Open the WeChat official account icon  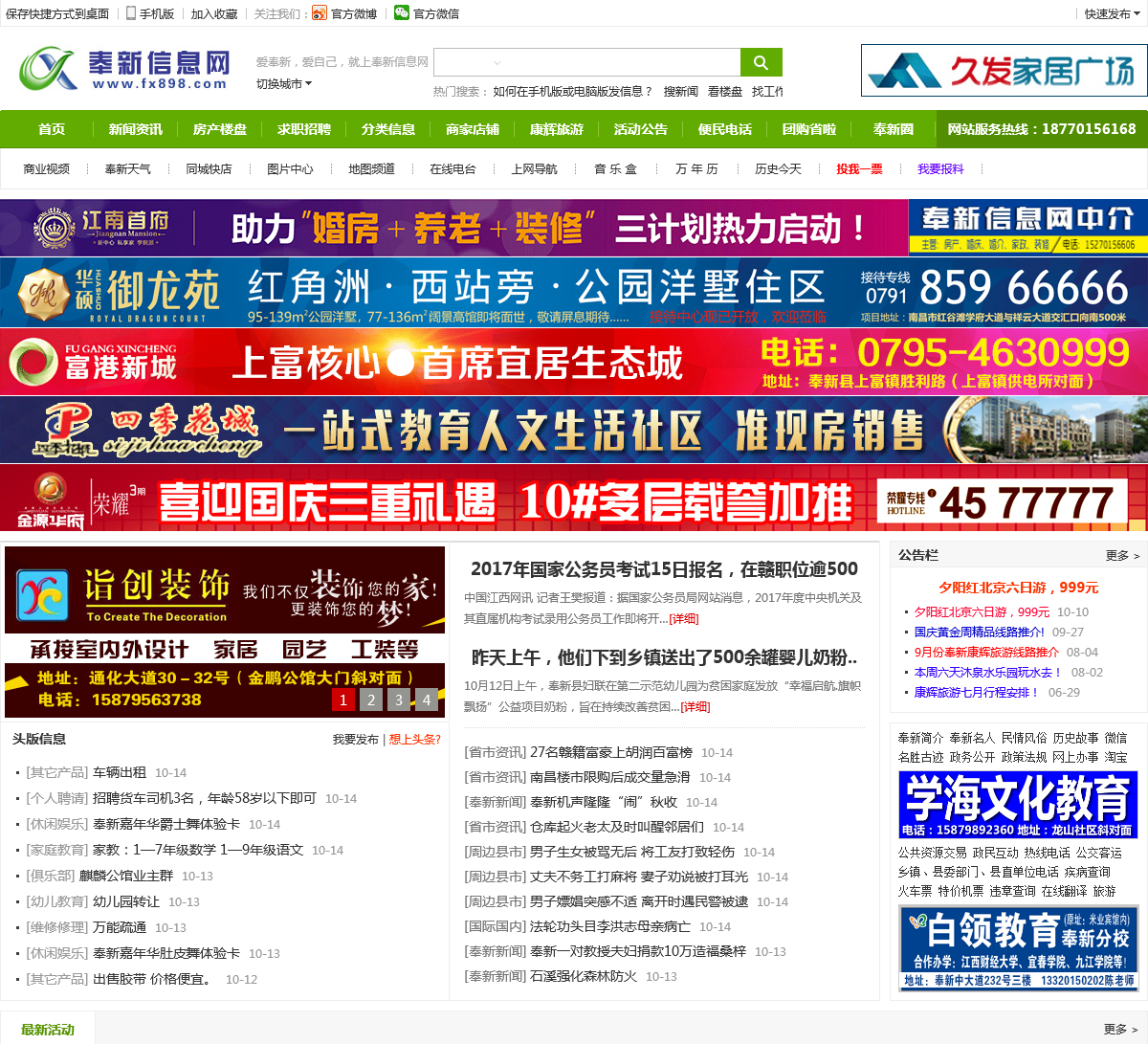pyautogui.click(x=402, y=13)
